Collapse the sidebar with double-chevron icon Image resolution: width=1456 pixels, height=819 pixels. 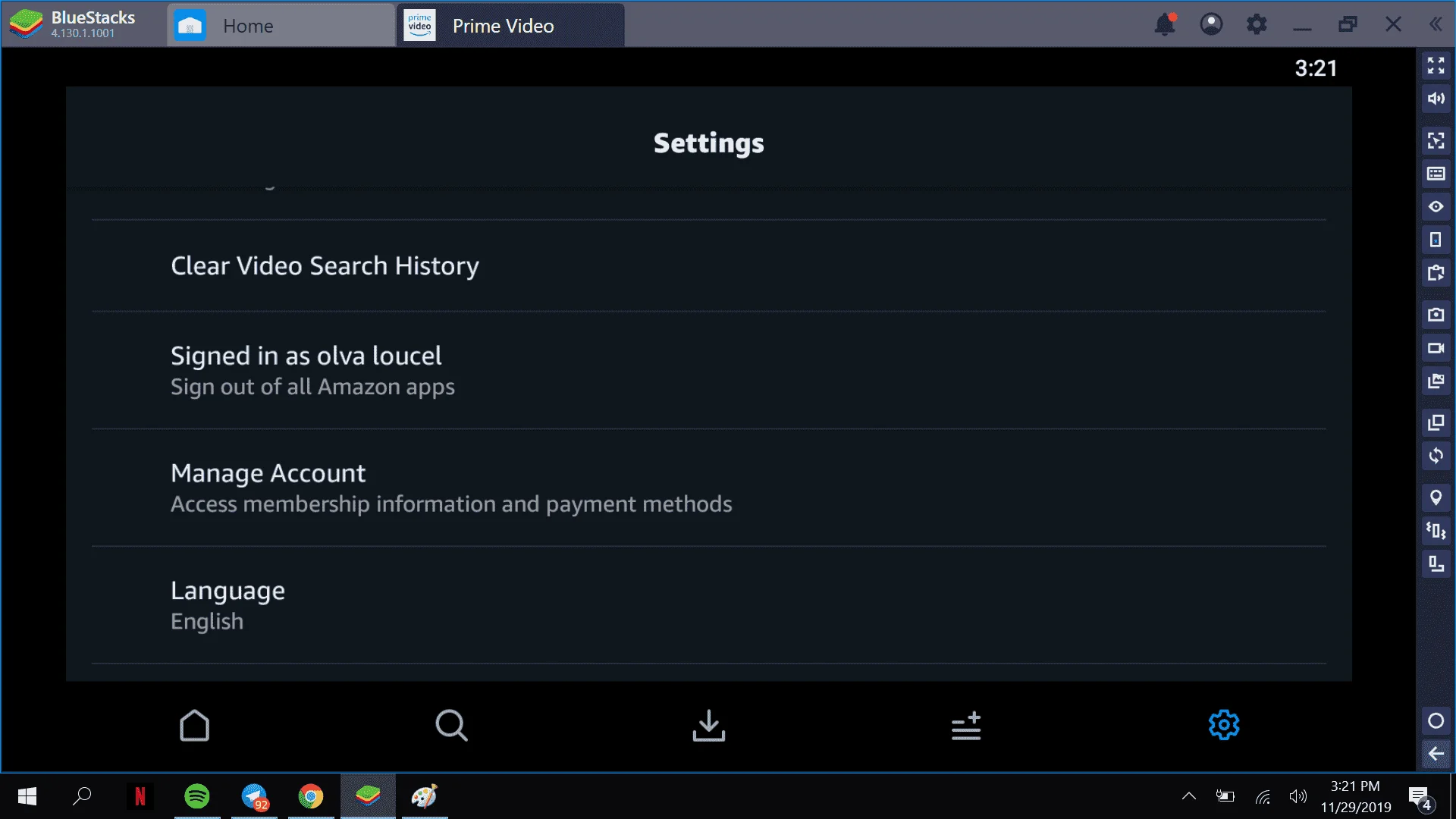pyautogui.click(x=1436, y=24)
